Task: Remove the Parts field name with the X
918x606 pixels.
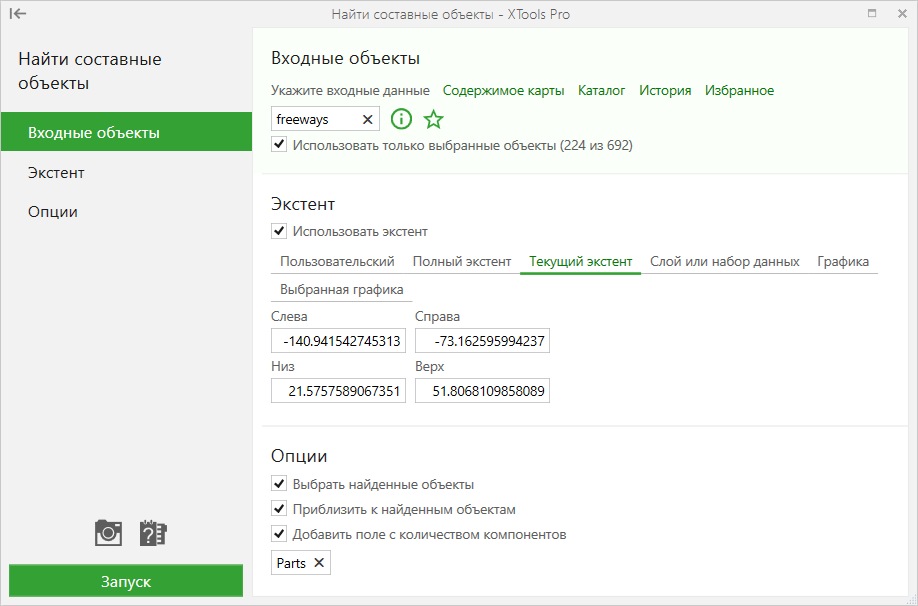Action: coord(319,563)
